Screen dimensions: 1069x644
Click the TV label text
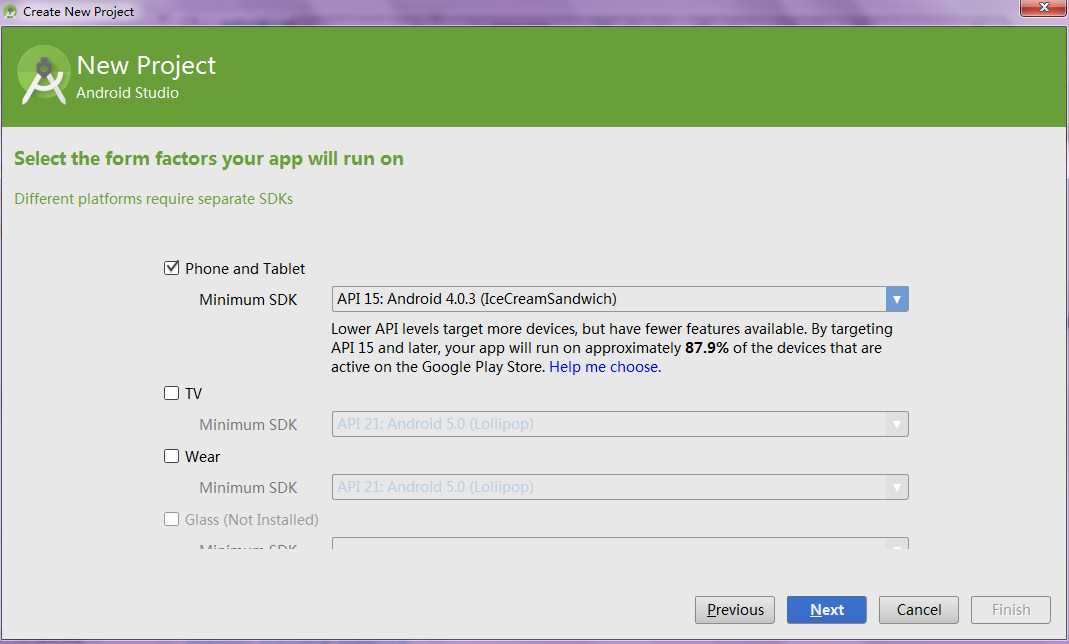point(194,393)
